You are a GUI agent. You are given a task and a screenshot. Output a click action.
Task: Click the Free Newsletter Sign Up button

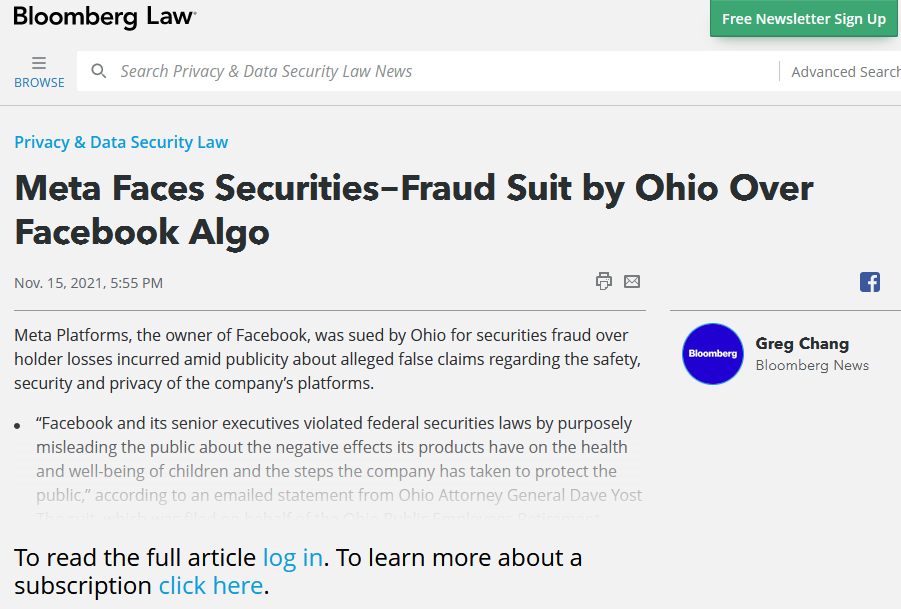pos(803,18)
